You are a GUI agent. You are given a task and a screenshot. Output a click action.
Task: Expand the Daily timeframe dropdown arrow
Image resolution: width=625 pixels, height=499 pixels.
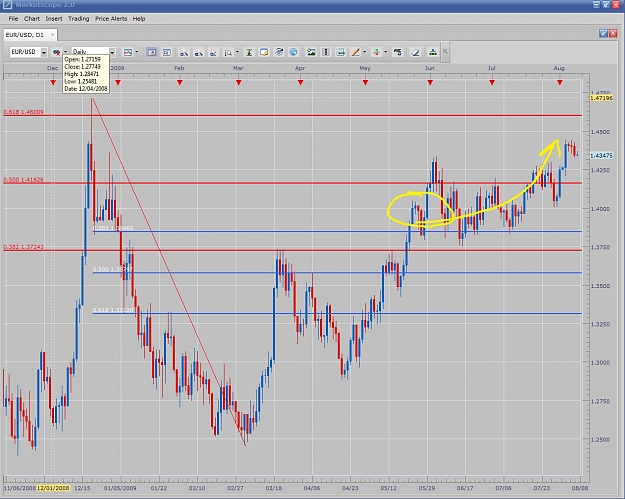(x=112, y=52)
